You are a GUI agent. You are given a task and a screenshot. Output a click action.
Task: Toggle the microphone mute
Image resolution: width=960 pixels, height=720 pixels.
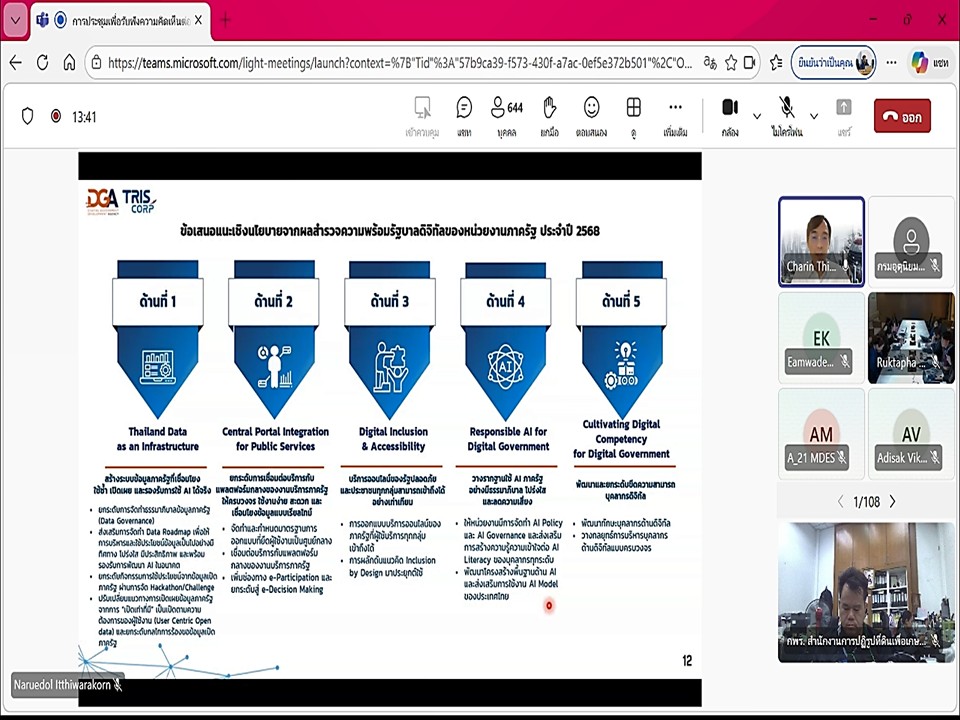click(x=787, y=114)
